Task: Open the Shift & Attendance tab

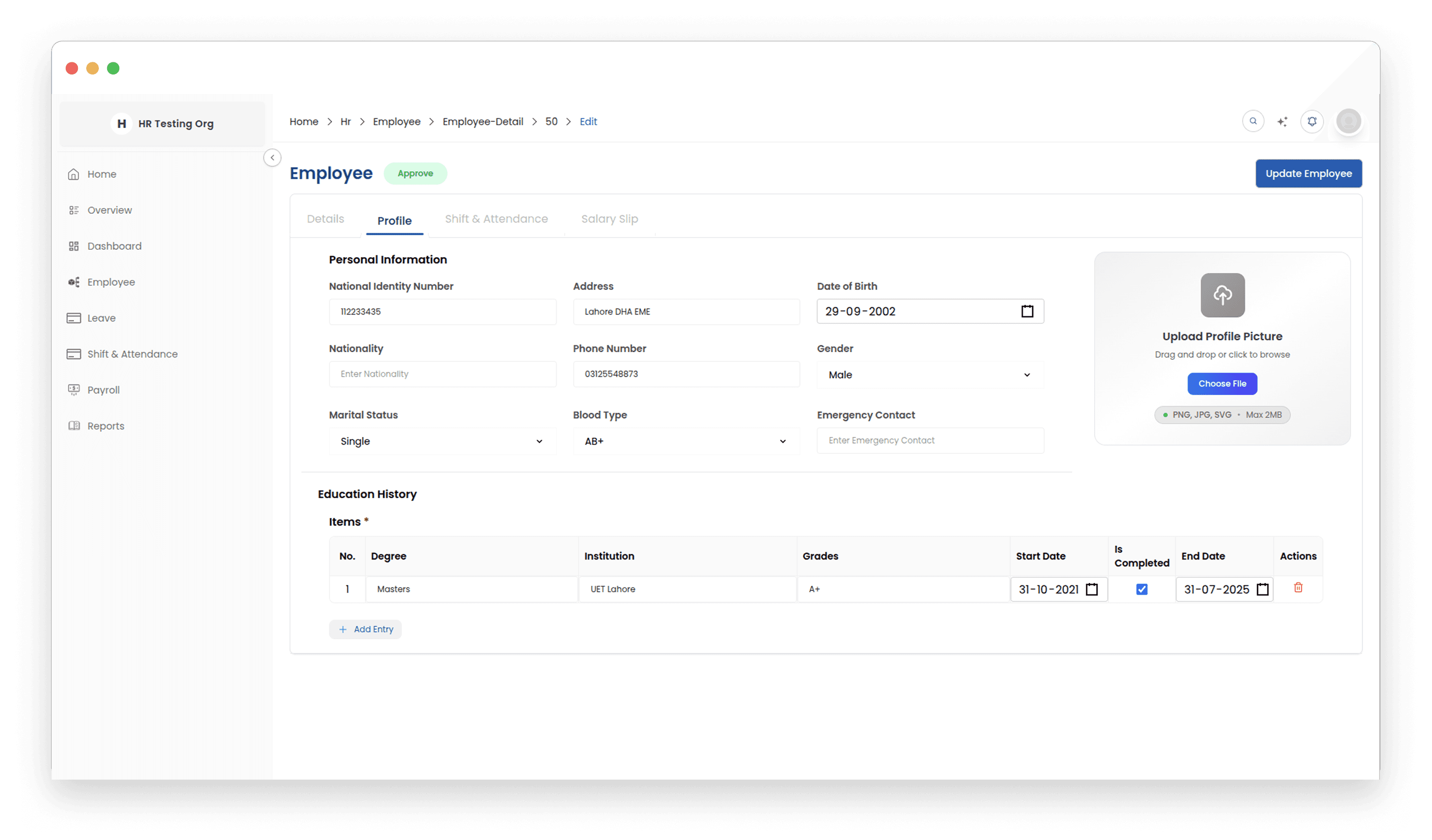Action: coord(496,219)
